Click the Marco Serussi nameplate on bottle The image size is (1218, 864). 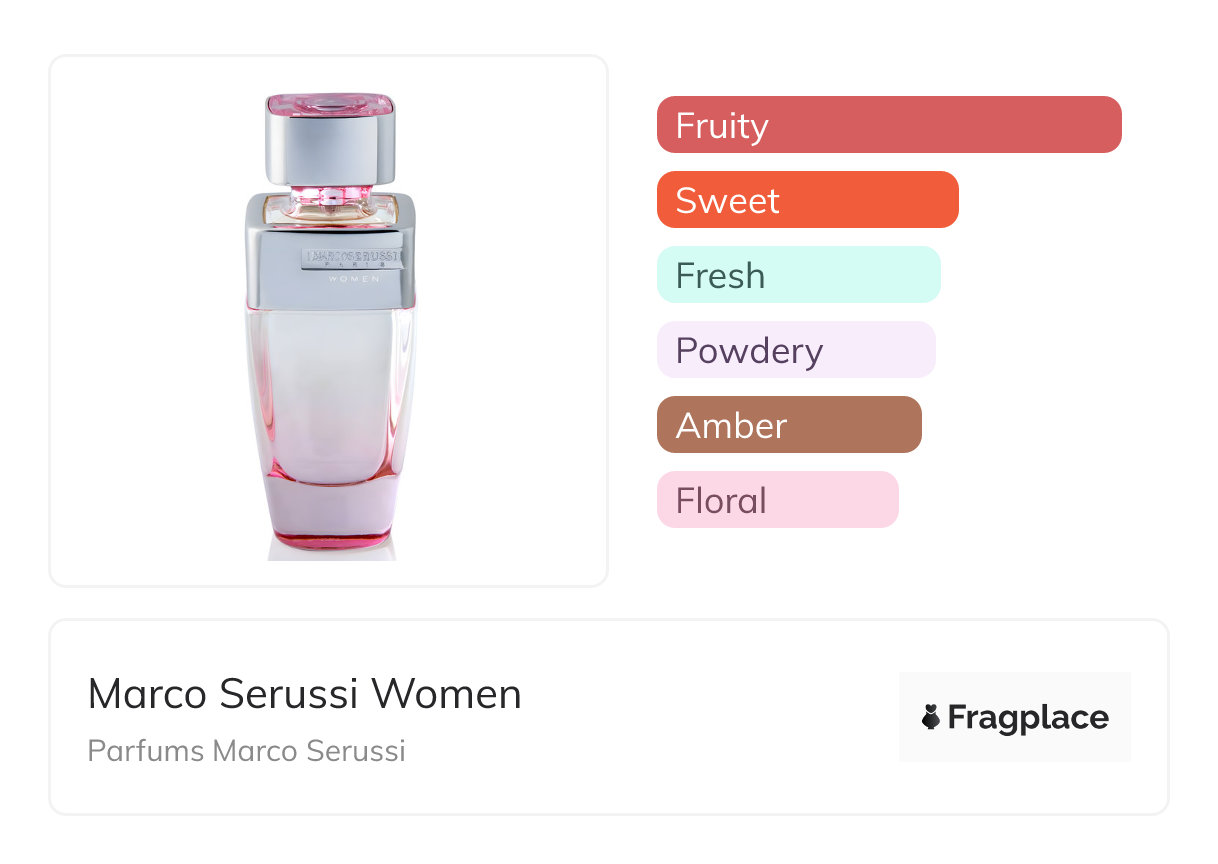(352, 257)
